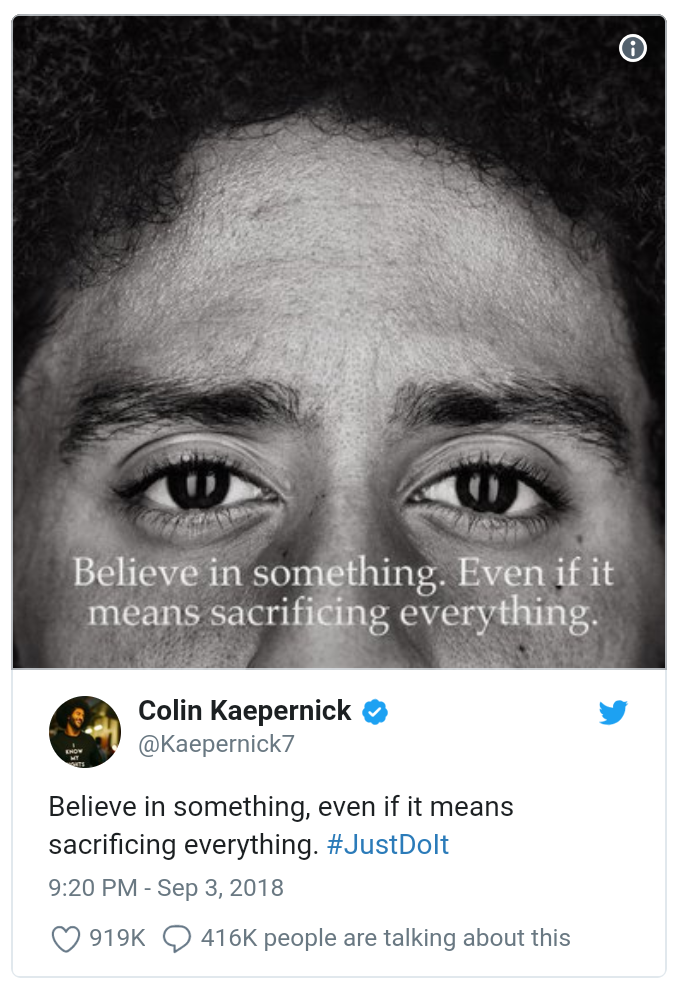The image size is (682, 1008).
Task: Click the 9:20 PM - Sep 3, 2018 timestamp
Action: click(x=166, y=888)
